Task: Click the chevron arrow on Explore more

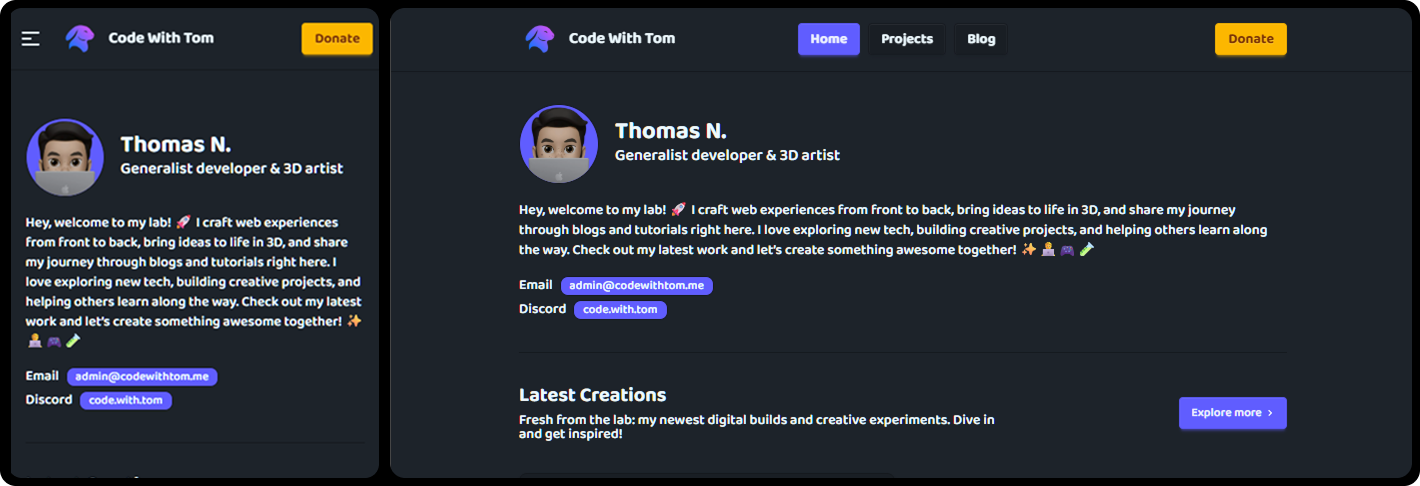Action: click(1270, 413)
